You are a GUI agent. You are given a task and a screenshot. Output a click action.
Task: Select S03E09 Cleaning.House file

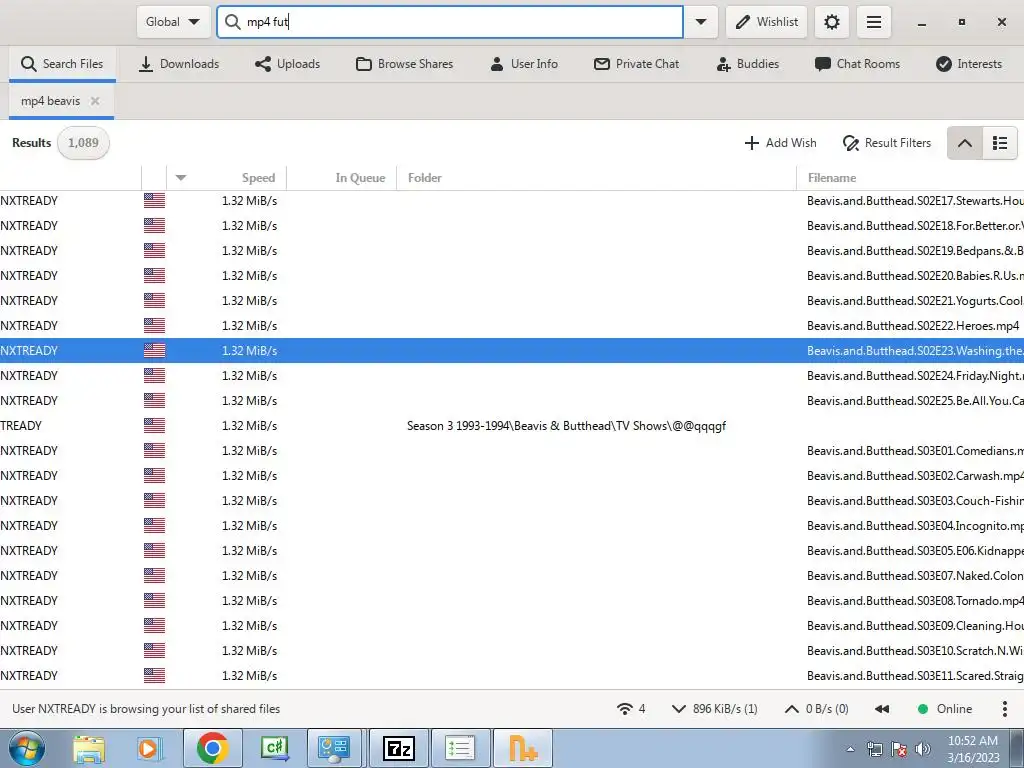coord(512,626)
